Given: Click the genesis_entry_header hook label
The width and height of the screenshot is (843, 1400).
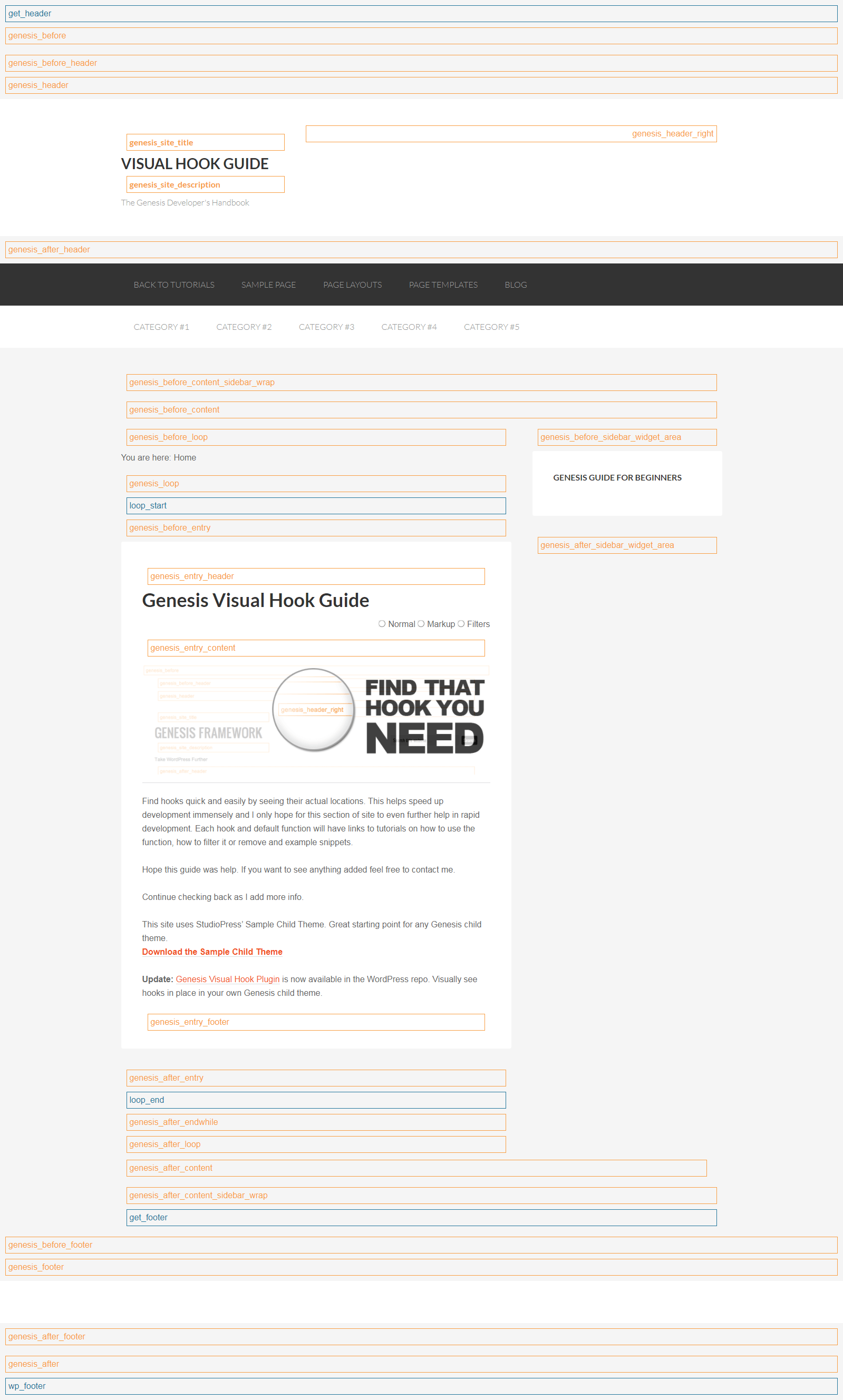Looking at the screenshot, I should coord(316,576).
